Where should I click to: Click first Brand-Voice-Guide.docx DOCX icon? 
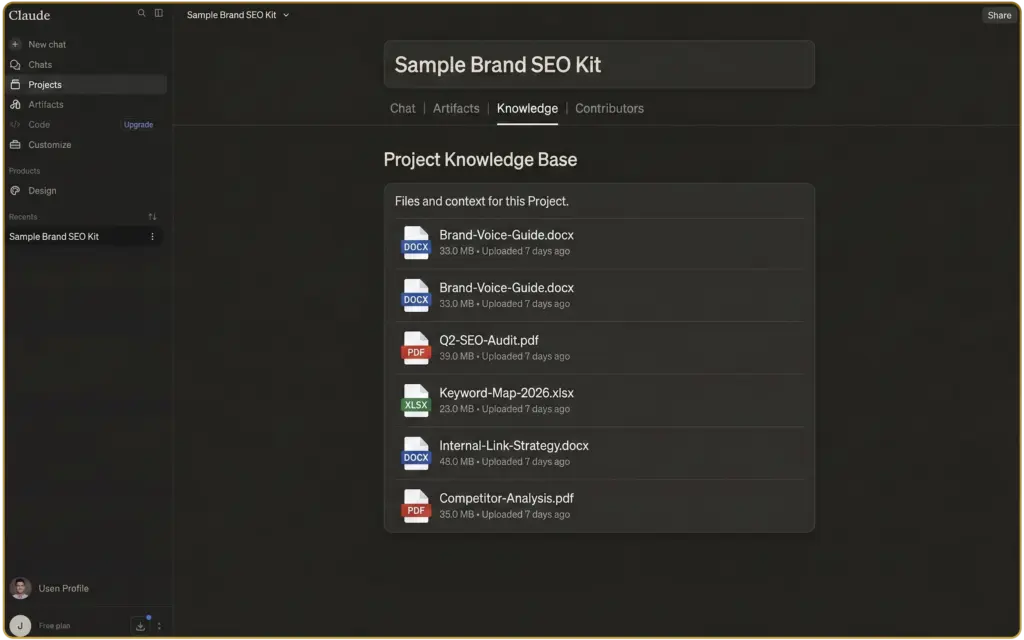click(415, 242)
